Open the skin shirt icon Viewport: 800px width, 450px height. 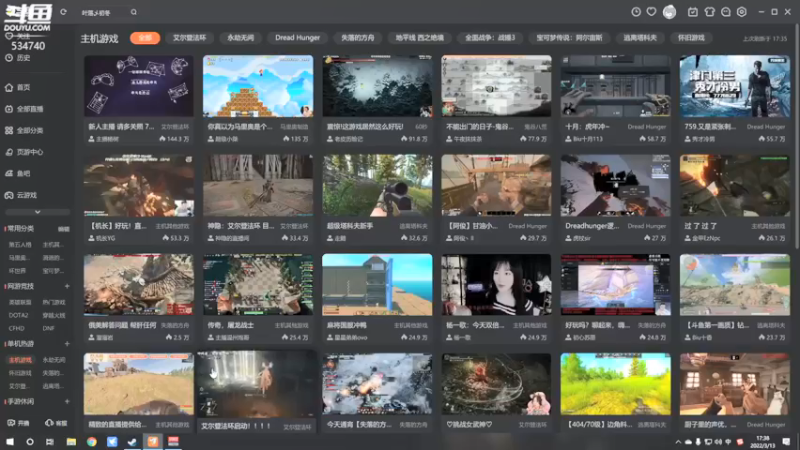(709, 12)
